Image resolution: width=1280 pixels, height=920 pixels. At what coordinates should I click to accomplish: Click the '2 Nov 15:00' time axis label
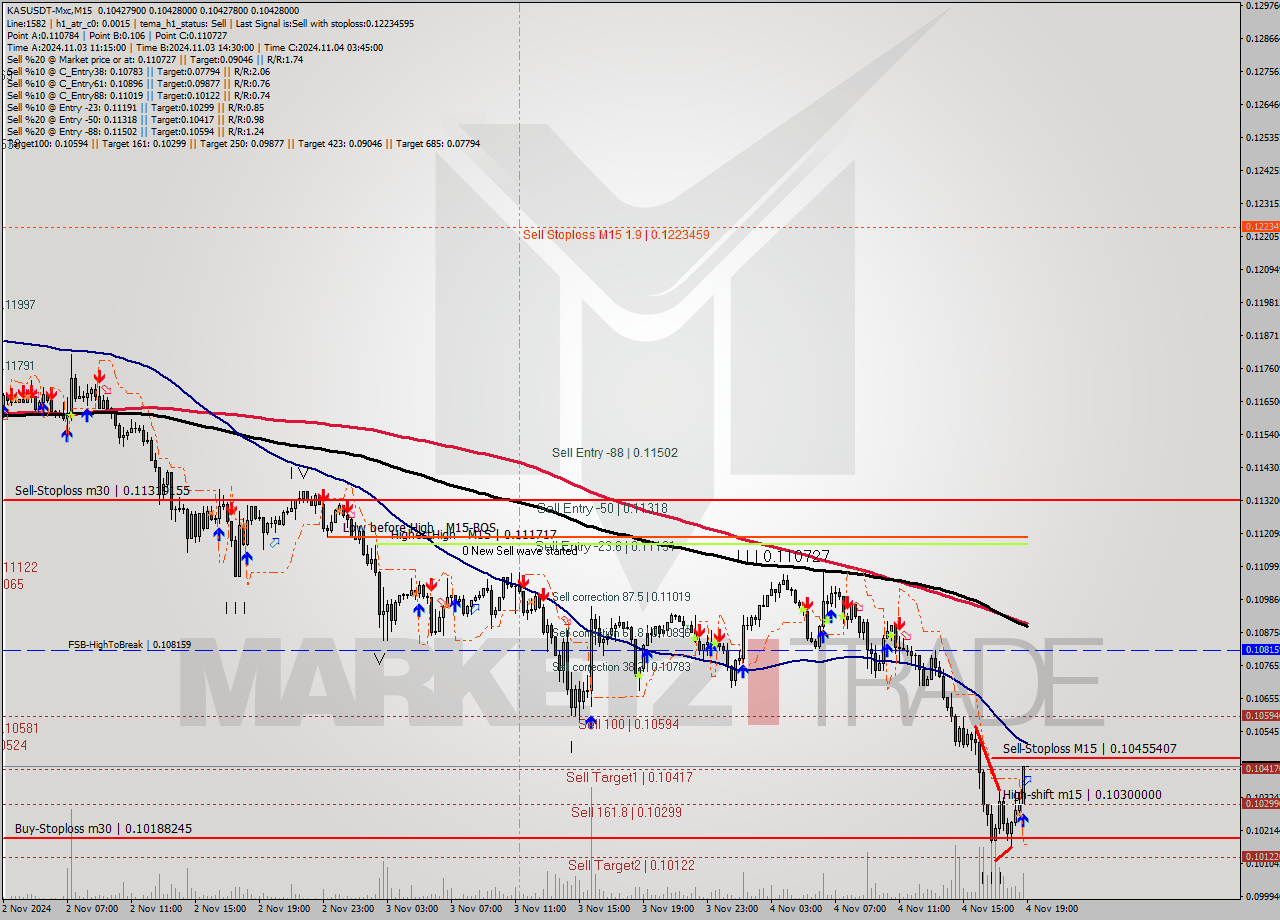click(220, 909)
